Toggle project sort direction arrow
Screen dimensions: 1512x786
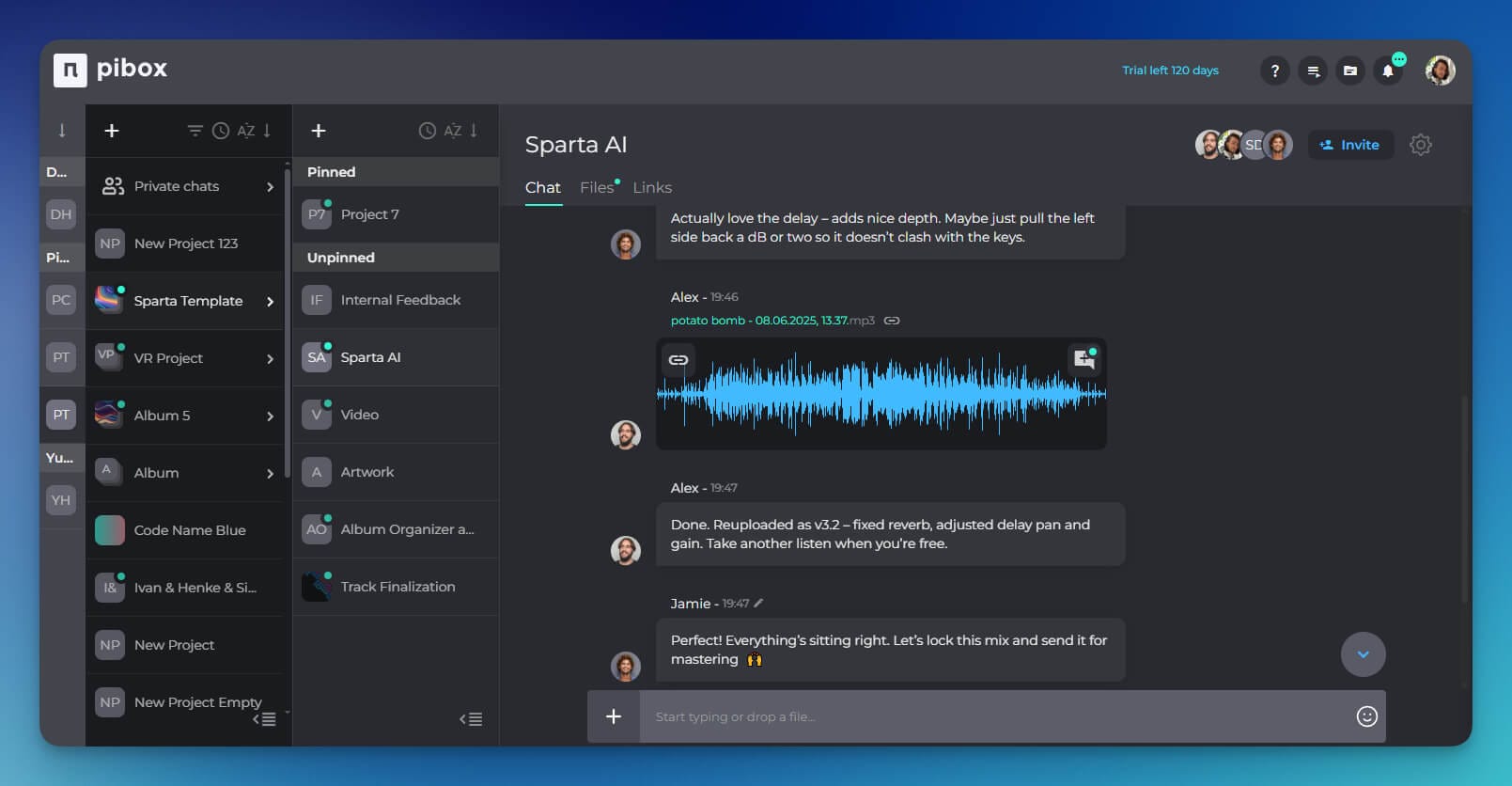(x=267, y=131)
